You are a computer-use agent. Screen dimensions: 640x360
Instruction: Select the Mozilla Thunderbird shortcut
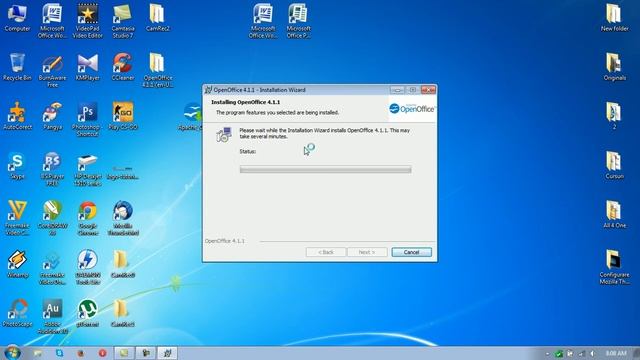click(x=123, y=218)
